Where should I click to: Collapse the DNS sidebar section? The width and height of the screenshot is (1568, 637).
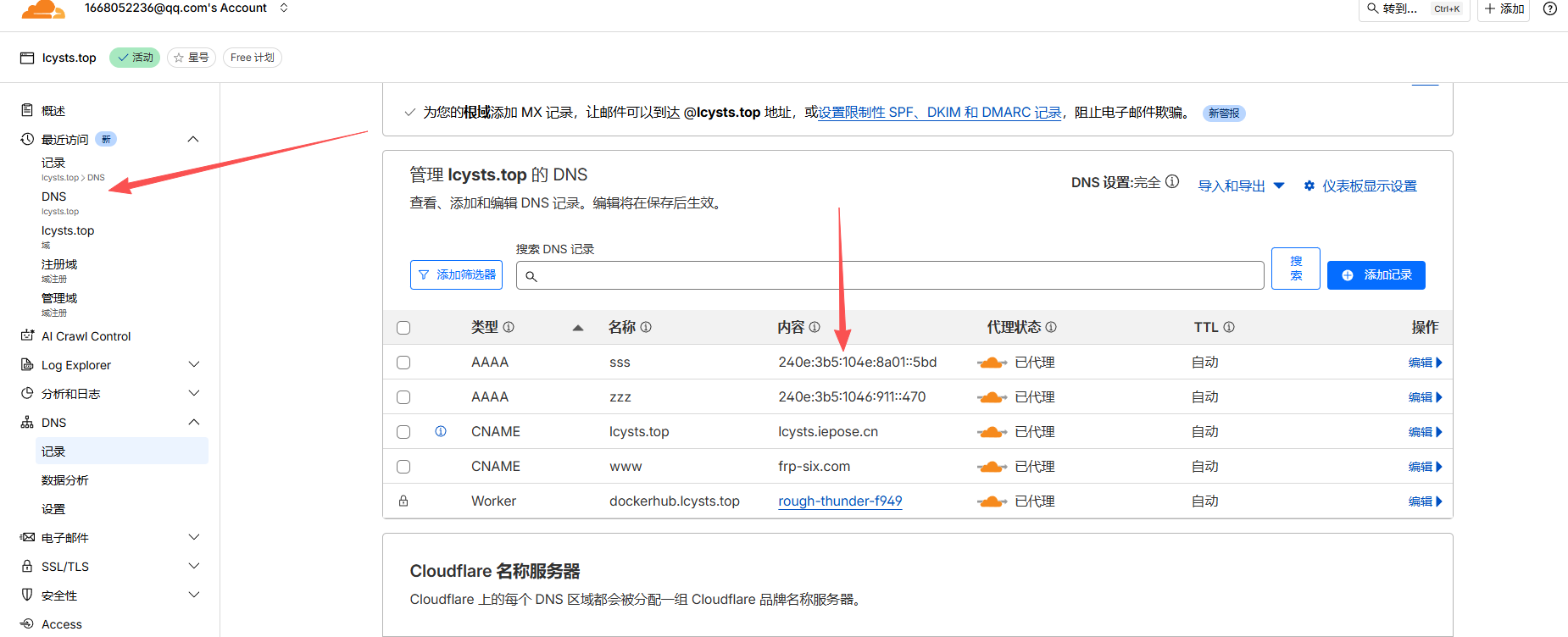point(193,422)
